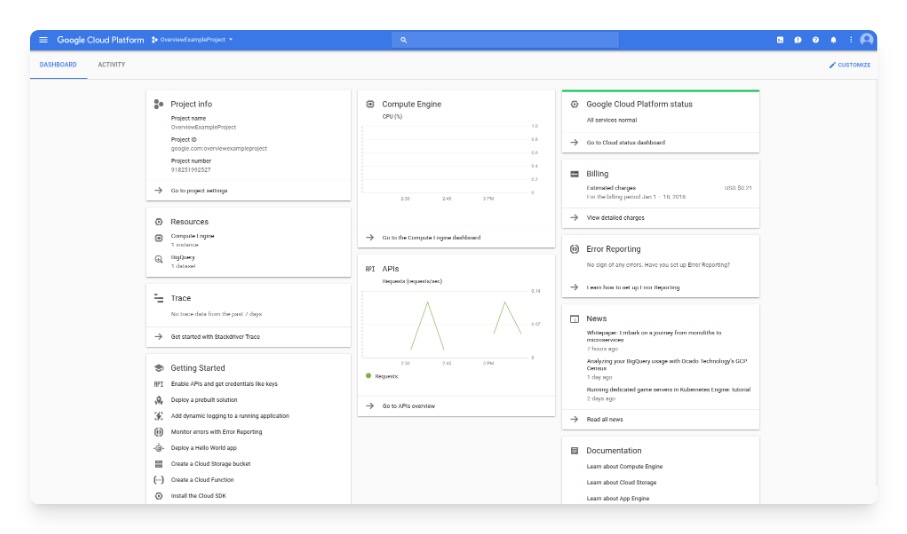Click the BigQuery icon under Resources
Viewport: 907px width, 534px height.
[x=158, y=259]
